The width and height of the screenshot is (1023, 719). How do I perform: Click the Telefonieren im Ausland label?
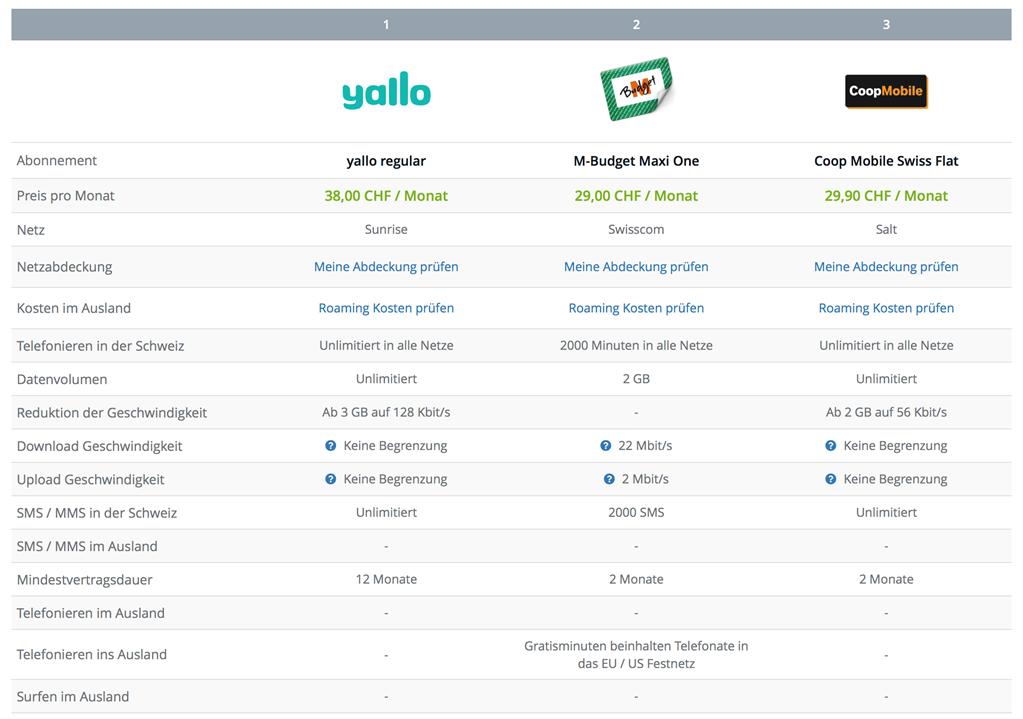(x=91, y=613)
